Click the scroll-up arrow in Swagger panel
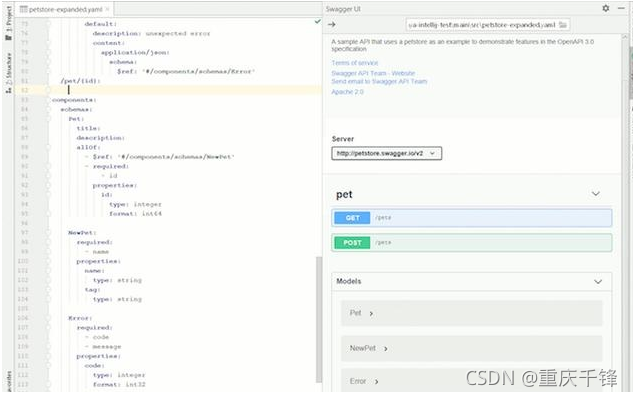The image size is (633, 396). click(625, 37)
